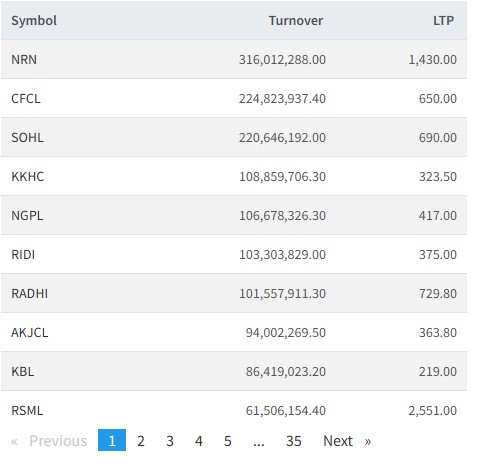This screenshot has width=477, height=473.
Task: Click the AKJCL symbol
Action: [x=30, y=333]
